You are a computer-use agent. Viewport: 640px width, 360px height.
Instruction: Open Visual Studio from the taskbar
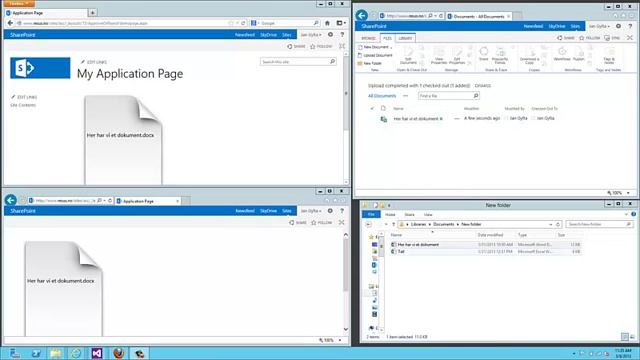click(x=97, y=353)
